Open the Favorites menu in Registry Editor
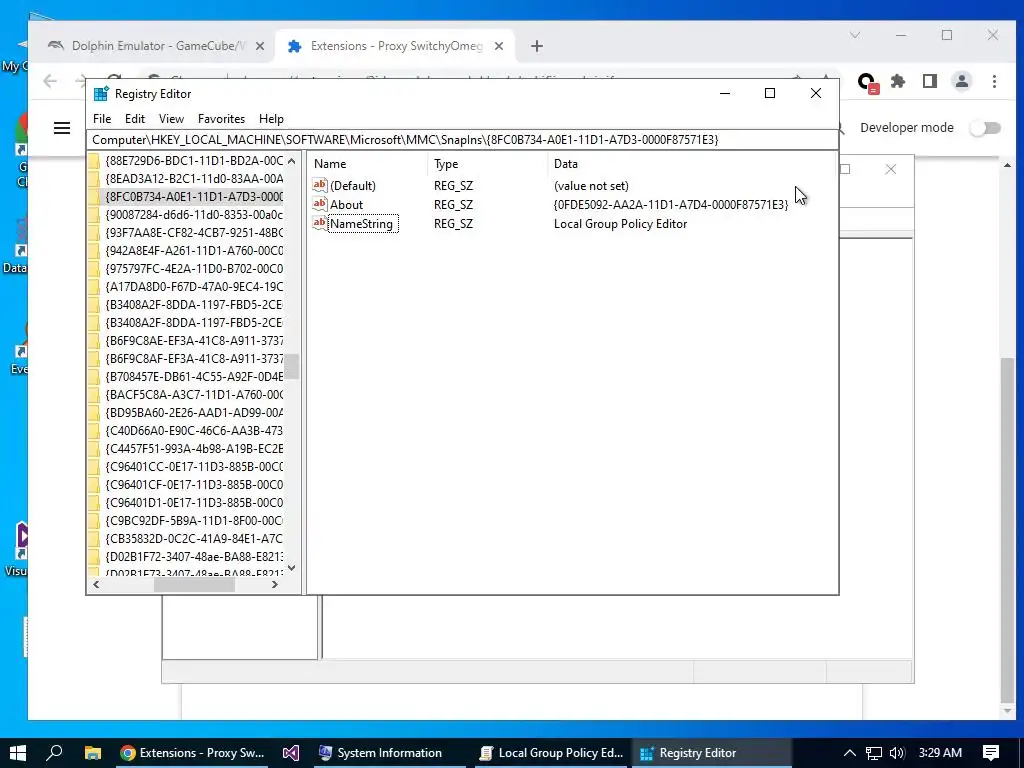The height and width of the screenshot is (768, 1024). point(221,119)
